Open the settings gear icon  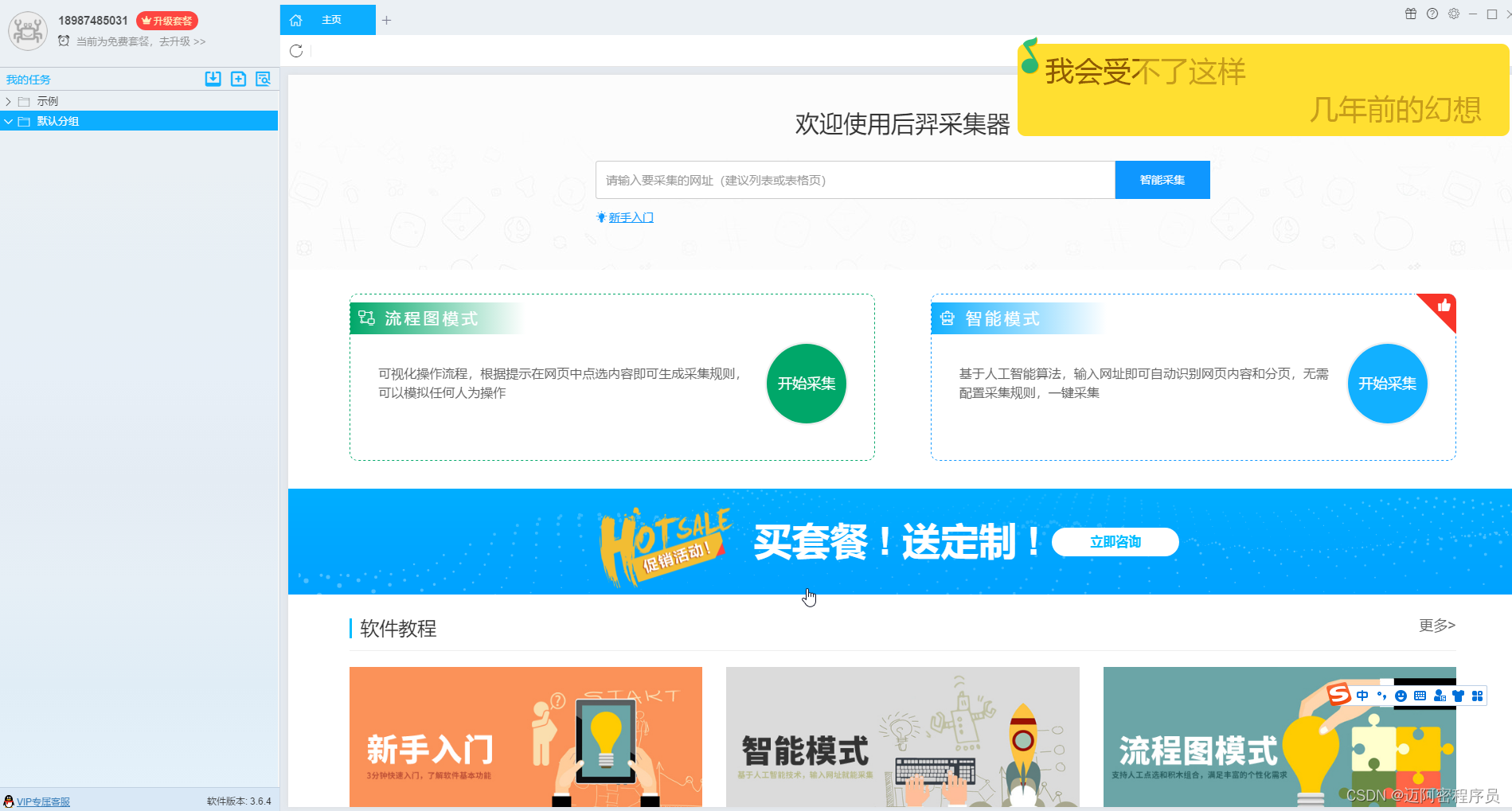coord(1454,14)
